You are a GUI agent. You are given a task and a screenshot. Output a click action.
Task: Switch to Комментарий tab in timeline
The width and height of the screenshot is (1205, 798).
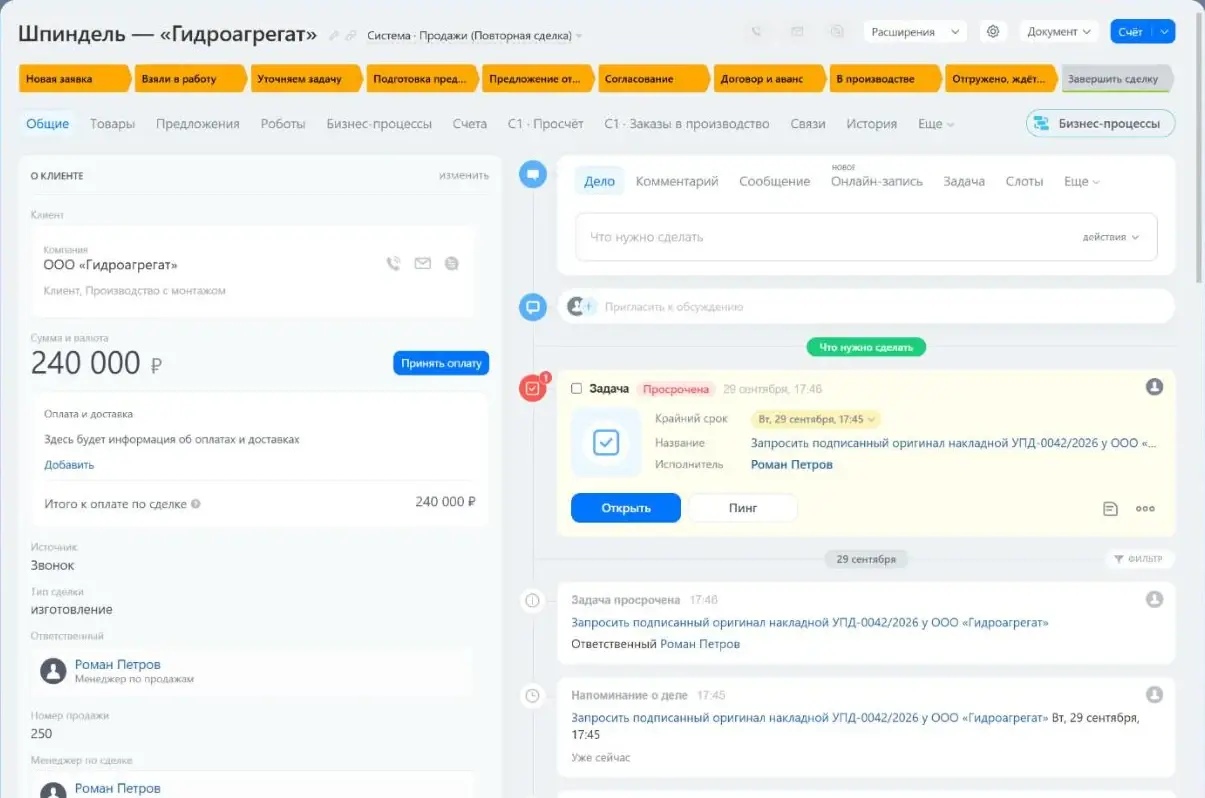[x=677, y=181]
